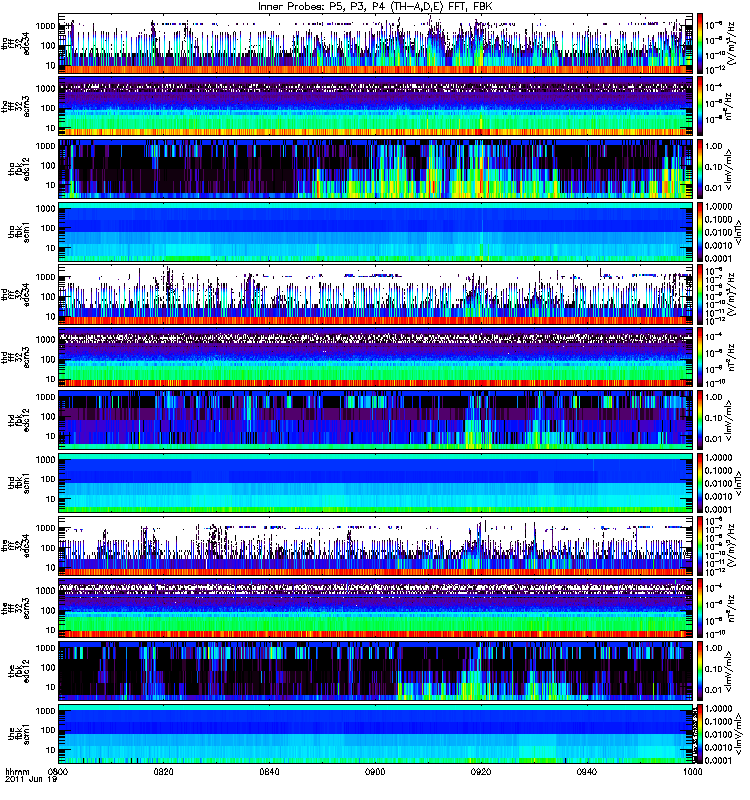Click the tha edc34 FFT spectrogram panel
Screen dimensions: 750x800
[376, 44]
